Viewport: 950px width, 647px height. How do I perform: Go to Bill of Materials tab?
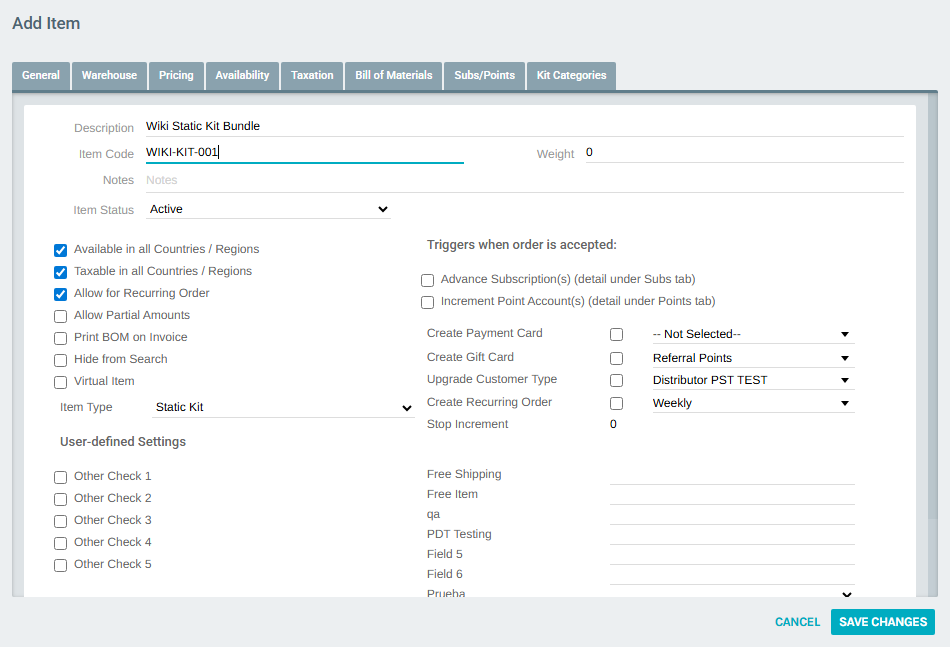pos(393,76)
